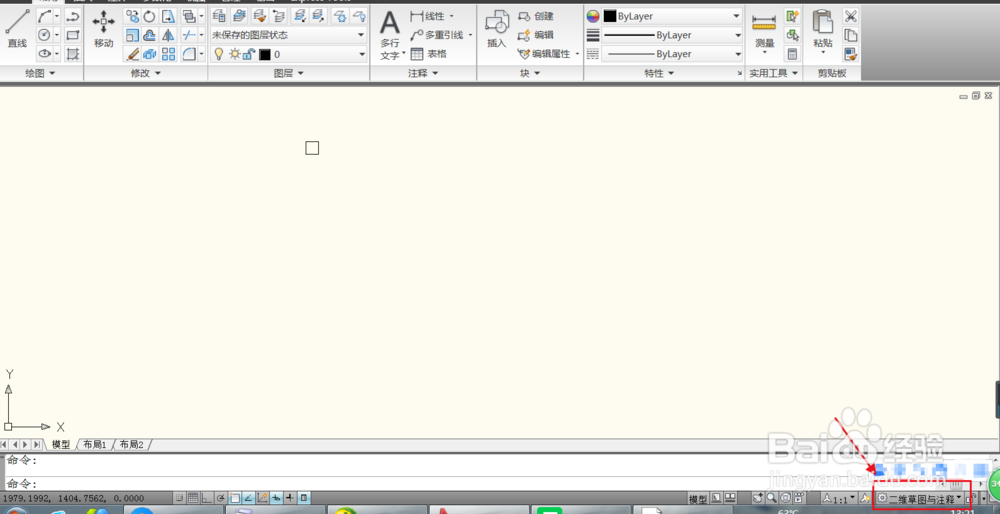Click the Match Properties paintbrush icon
The height and width of the screenshot is (514, 1000).
850,54
